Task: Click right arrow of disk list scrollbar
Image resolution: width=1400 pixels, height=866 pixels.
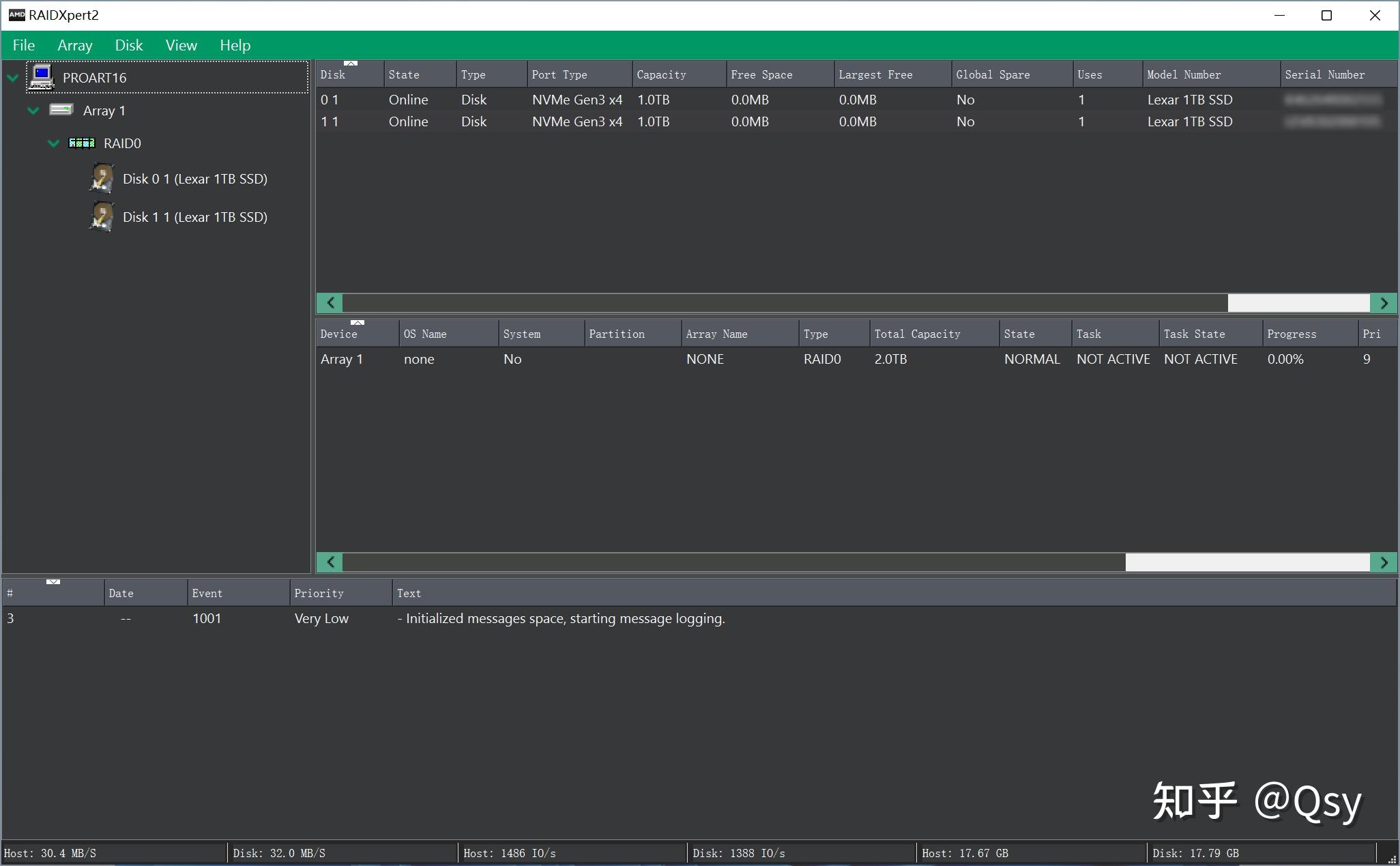Action: (x=1384, y=303)
